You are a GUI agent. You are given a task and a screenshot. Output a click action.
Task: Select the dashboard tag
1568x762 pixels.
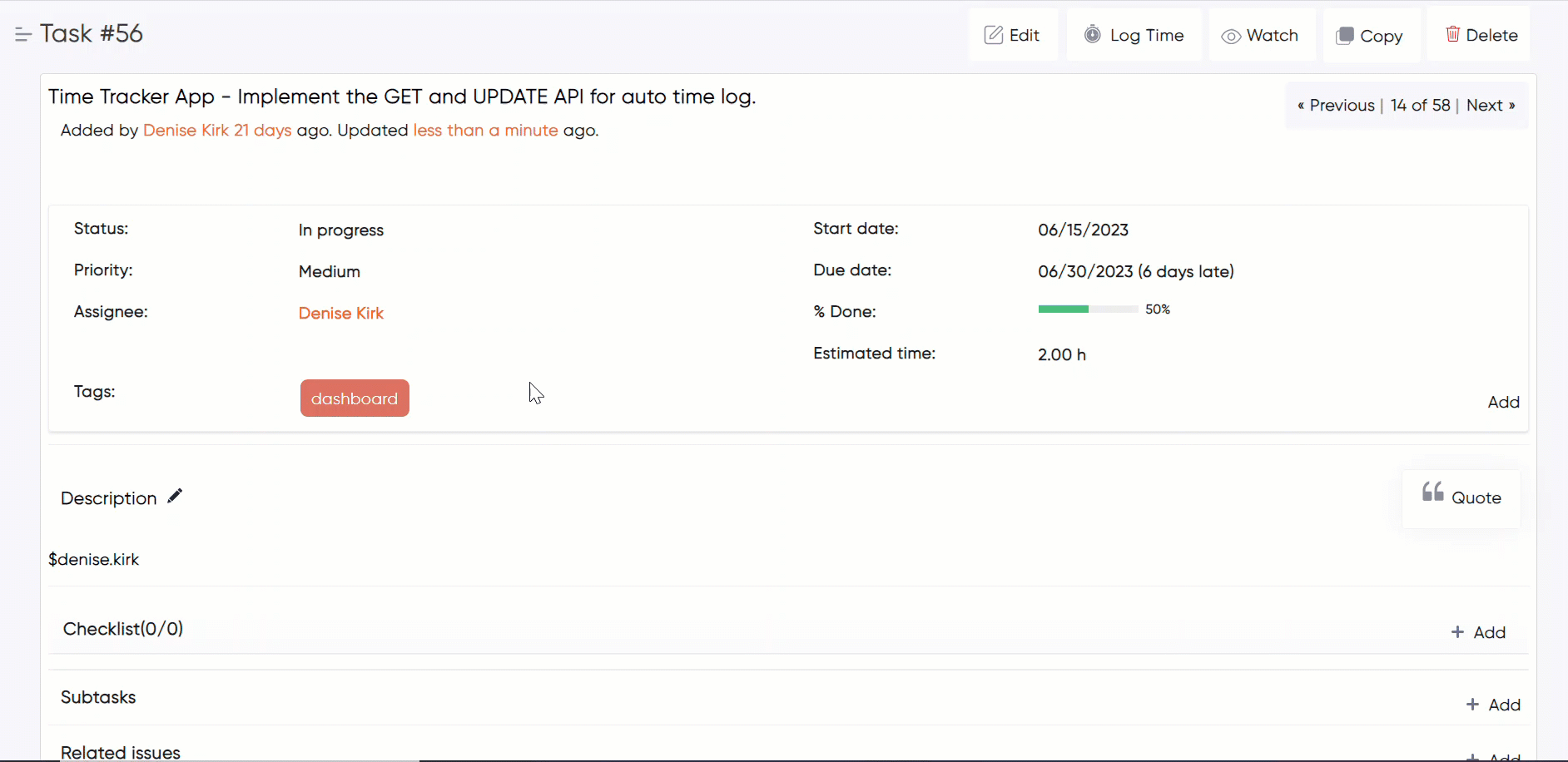point(355,398)
